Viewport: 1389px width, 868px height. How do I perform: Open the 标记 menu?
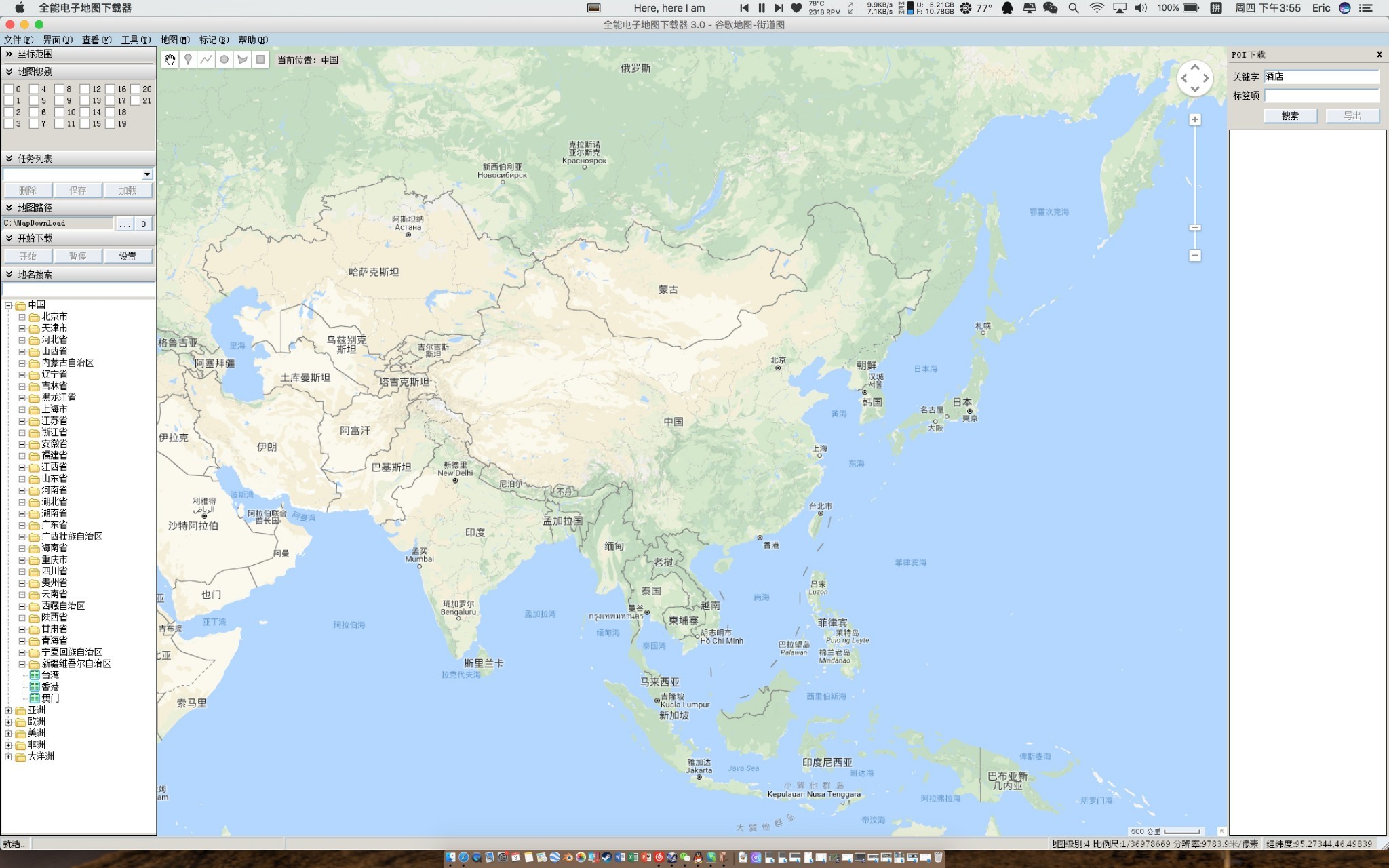click(x=214, y=40)
